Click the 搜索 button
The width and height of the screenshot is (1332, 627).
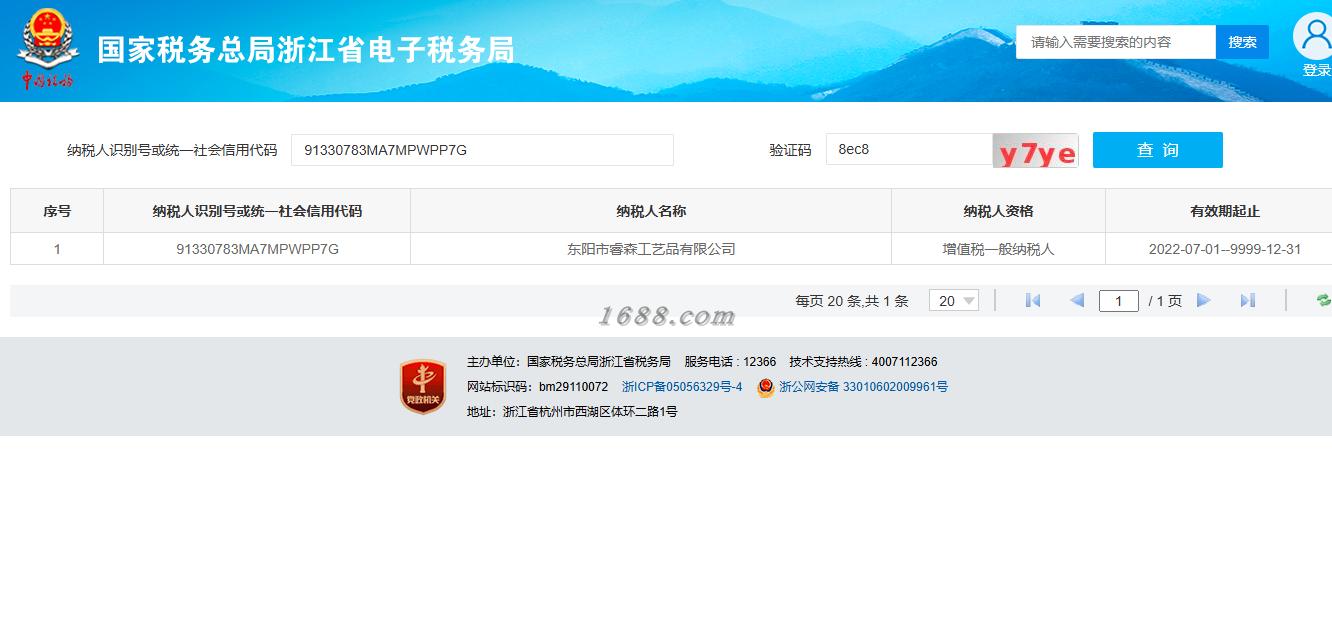pos(1242,42)
